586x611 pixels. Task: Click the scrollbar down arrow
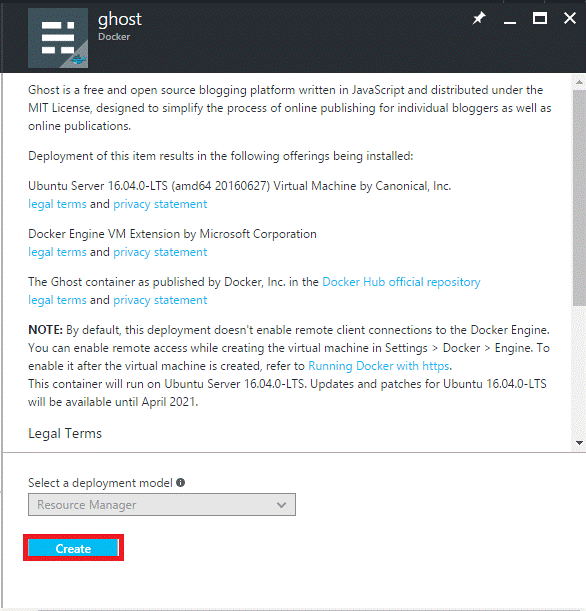click(579, 443)
